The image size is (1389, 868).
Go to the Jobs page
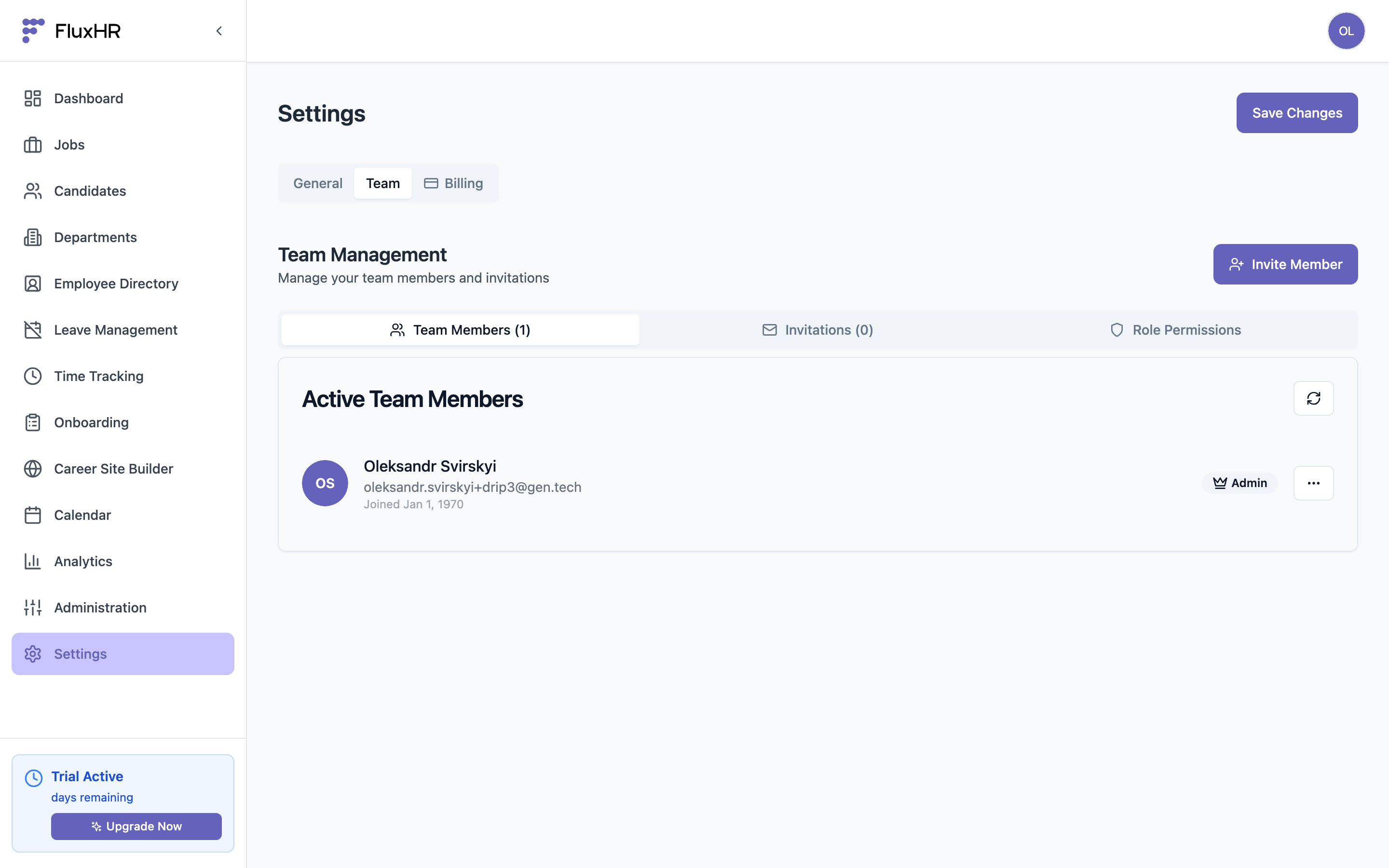(123, 145)
